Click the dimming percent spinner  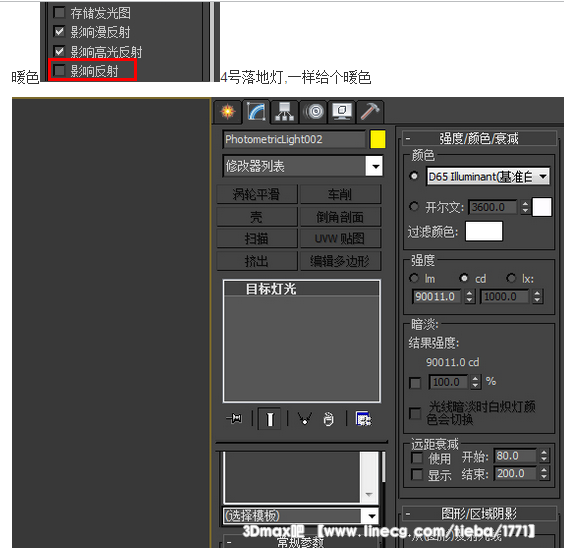coord(476,382)
